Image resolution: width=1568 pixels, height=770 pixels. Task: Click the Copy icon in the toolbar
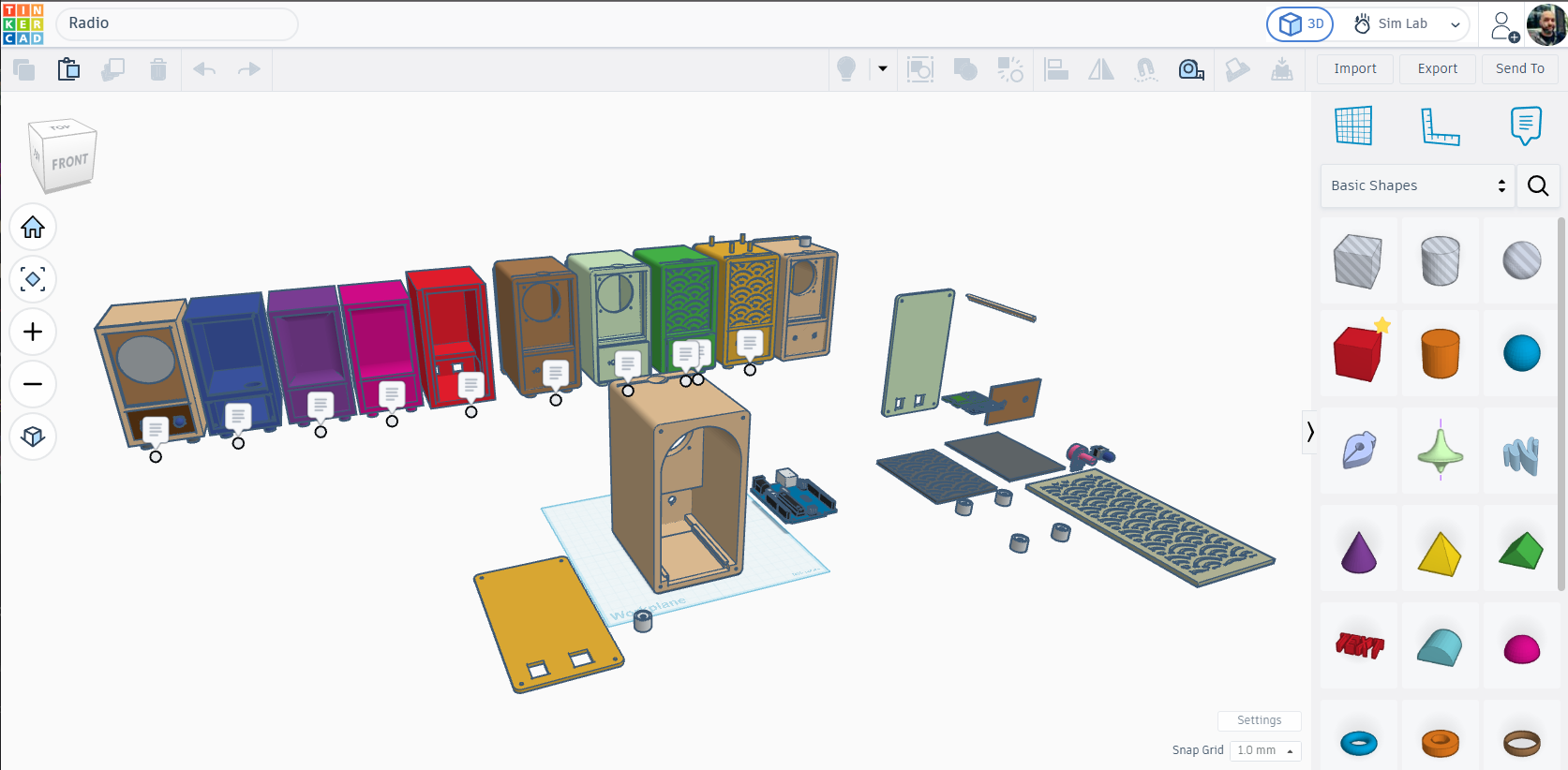(24, 69)
